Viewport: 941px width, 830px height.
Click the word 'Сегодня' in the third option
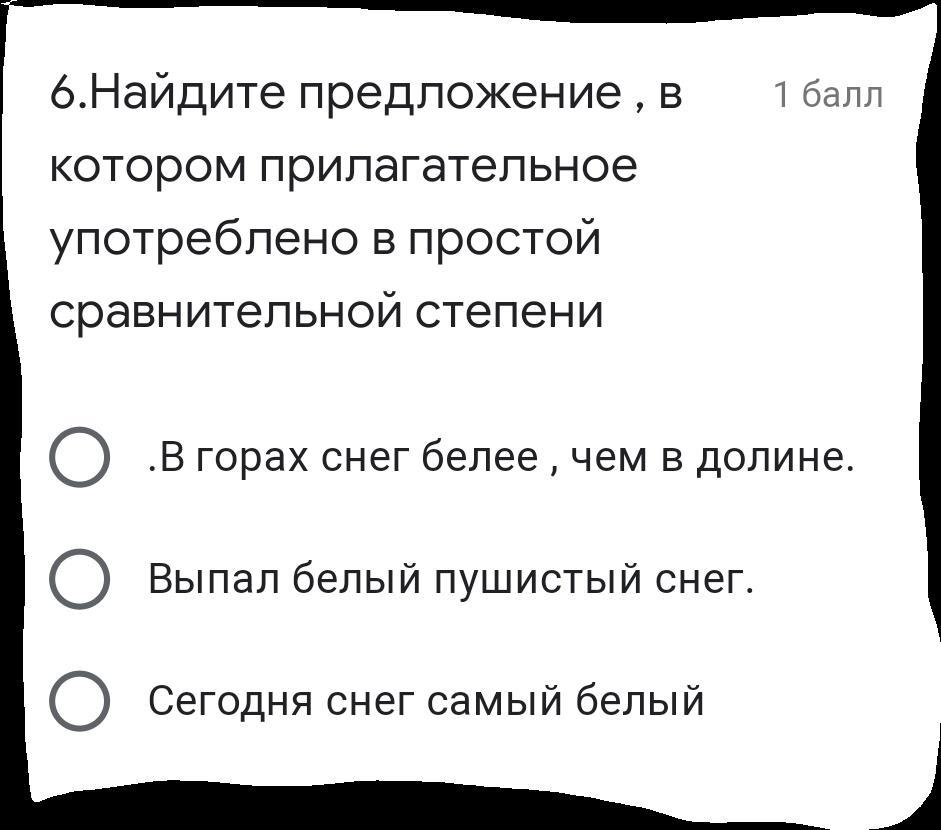[x=230, y=702]
